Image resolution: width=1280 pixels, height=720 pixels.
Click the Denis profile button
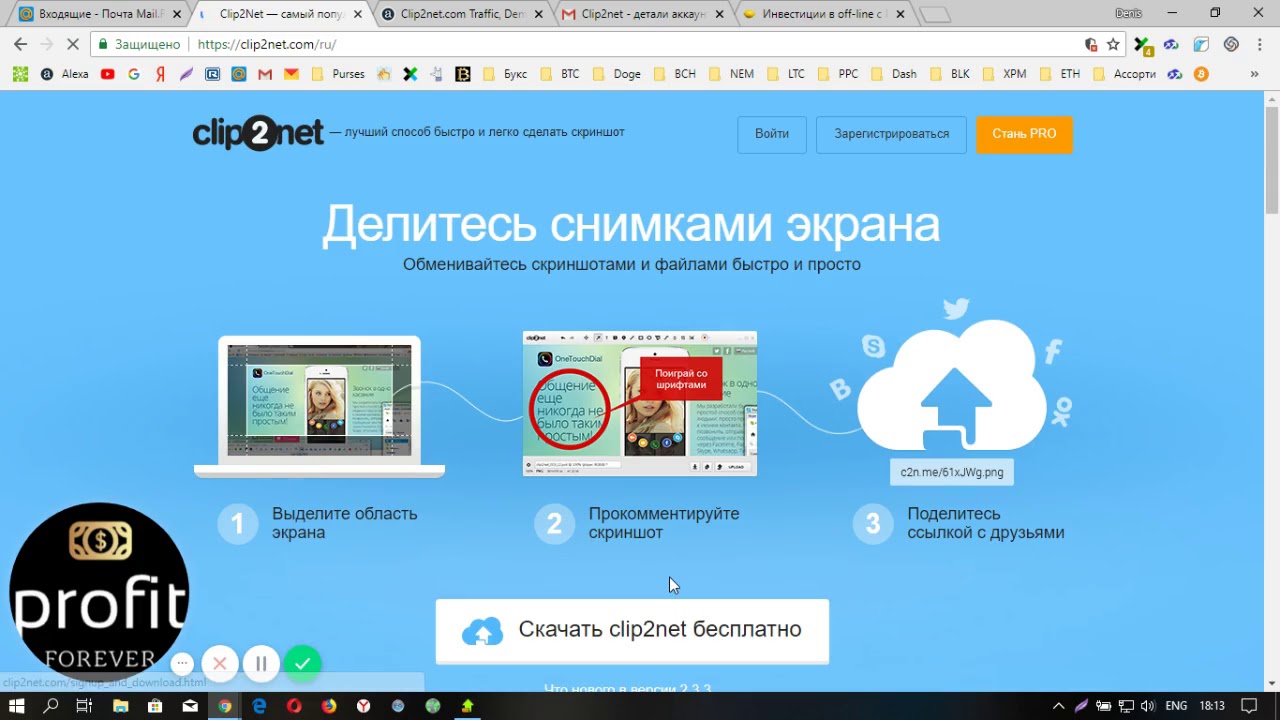[x=1128, y=13]
